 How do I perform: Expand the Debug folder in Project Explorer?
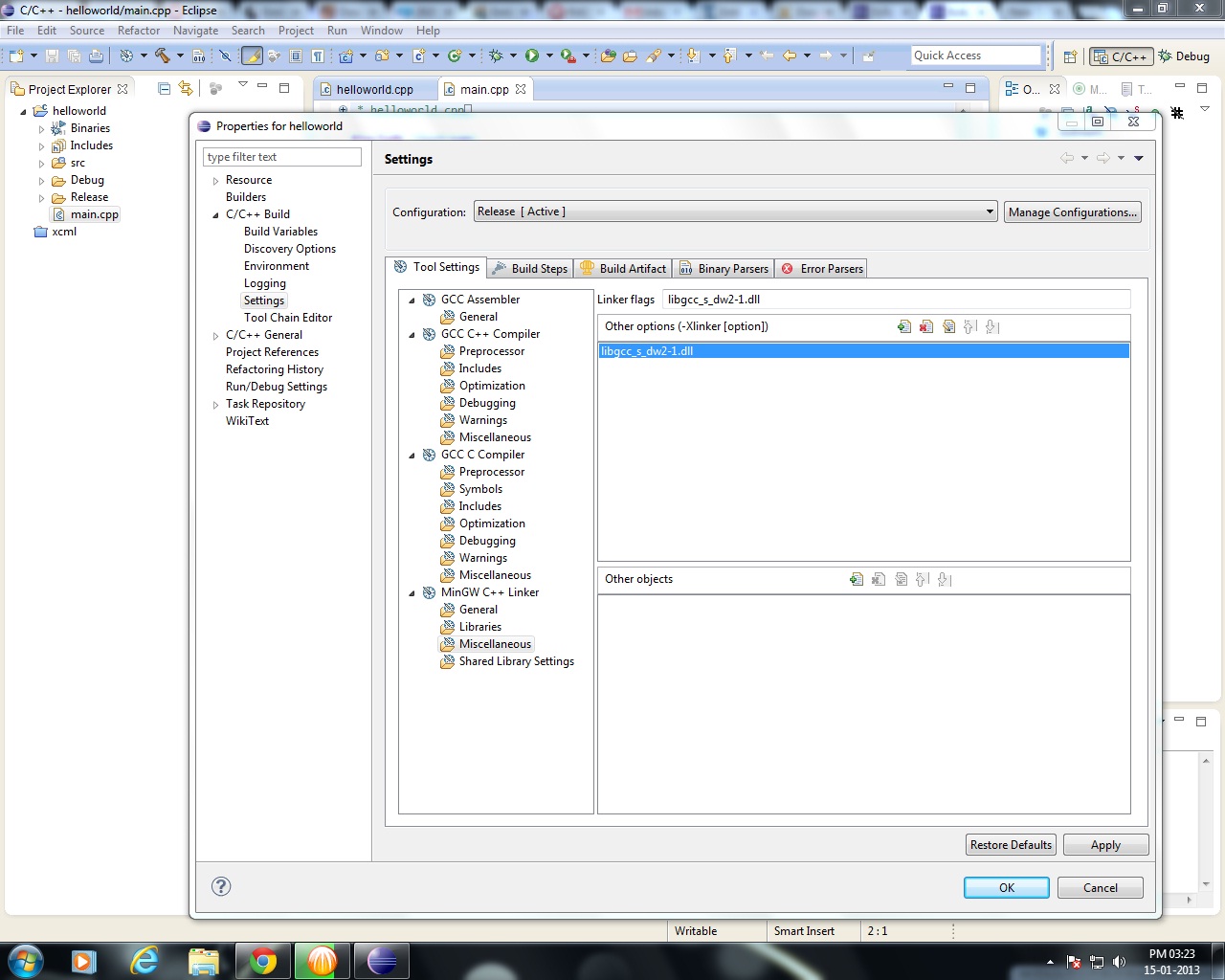[41, 180]
